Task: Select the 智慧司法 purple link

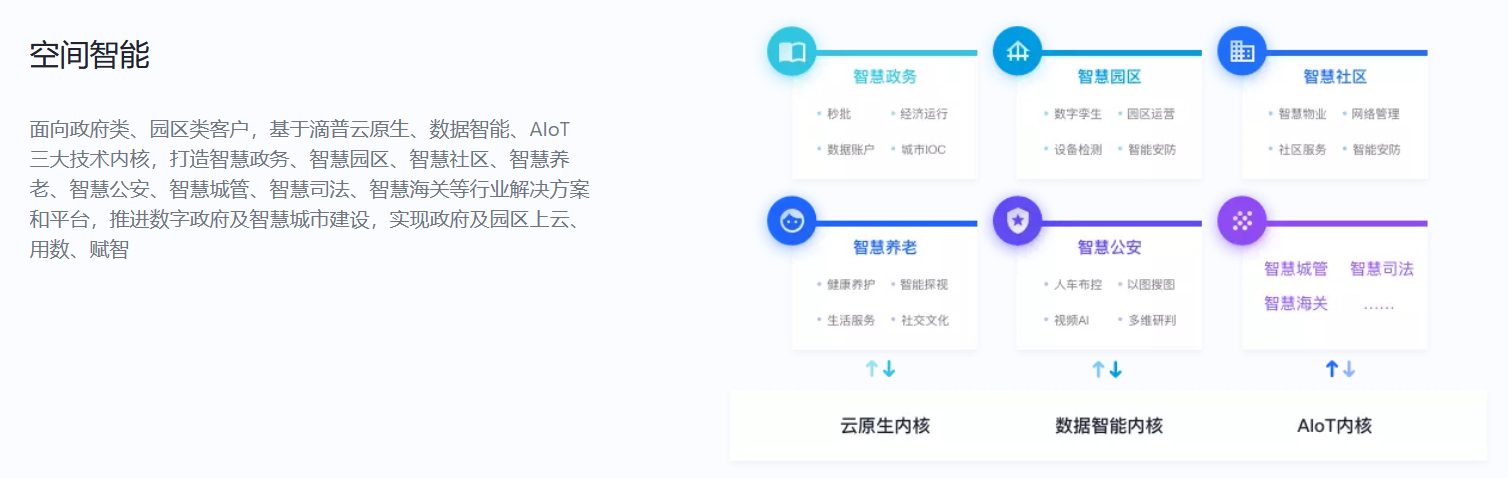Action: (x=1382, y=269)
